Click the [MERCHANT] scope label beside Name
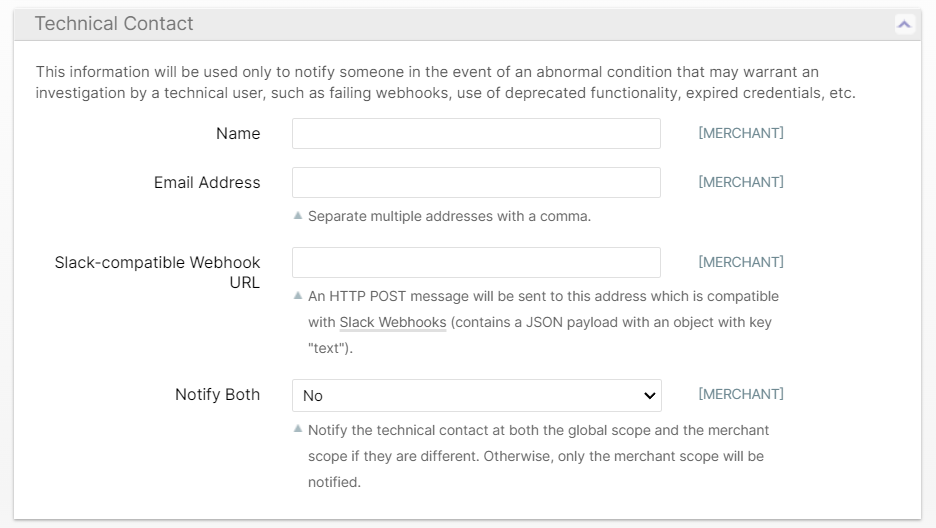Screen dimensions: 936x528 coord(741,133)
